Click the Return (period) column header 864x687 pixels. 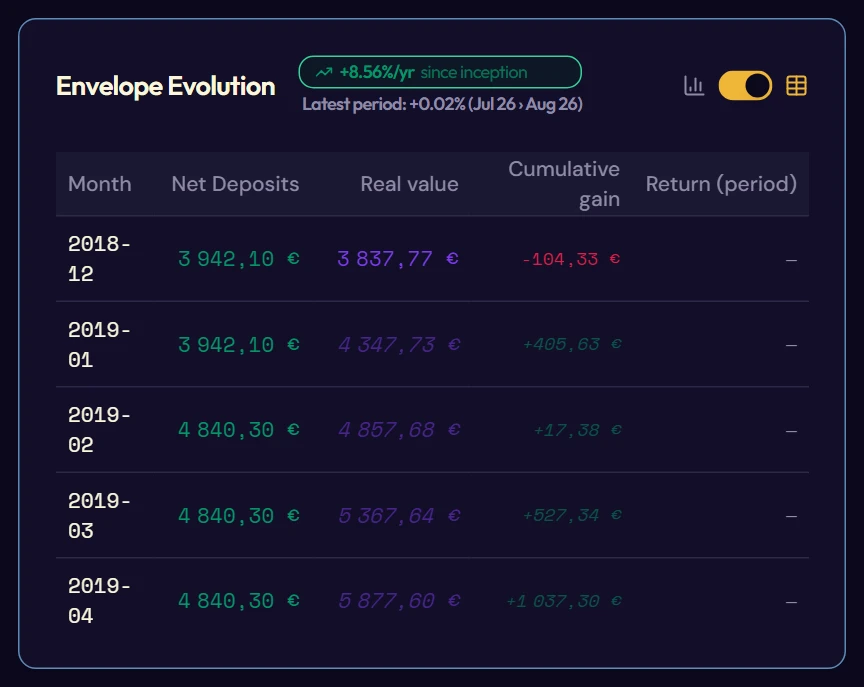721,184
